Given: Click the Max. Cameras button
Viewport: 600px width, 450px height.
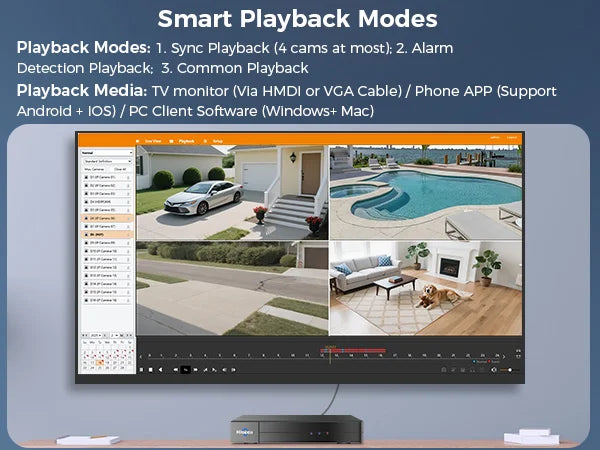Looking at the screenshot, I should 95,170.
